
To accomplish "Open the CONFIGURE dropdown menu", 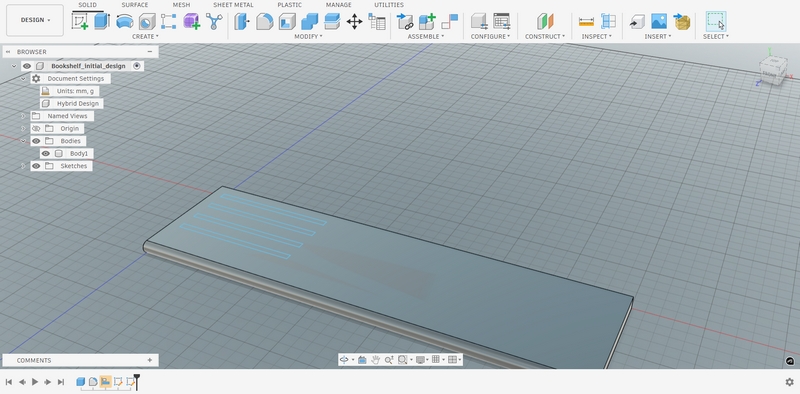I will pos(490,36).
